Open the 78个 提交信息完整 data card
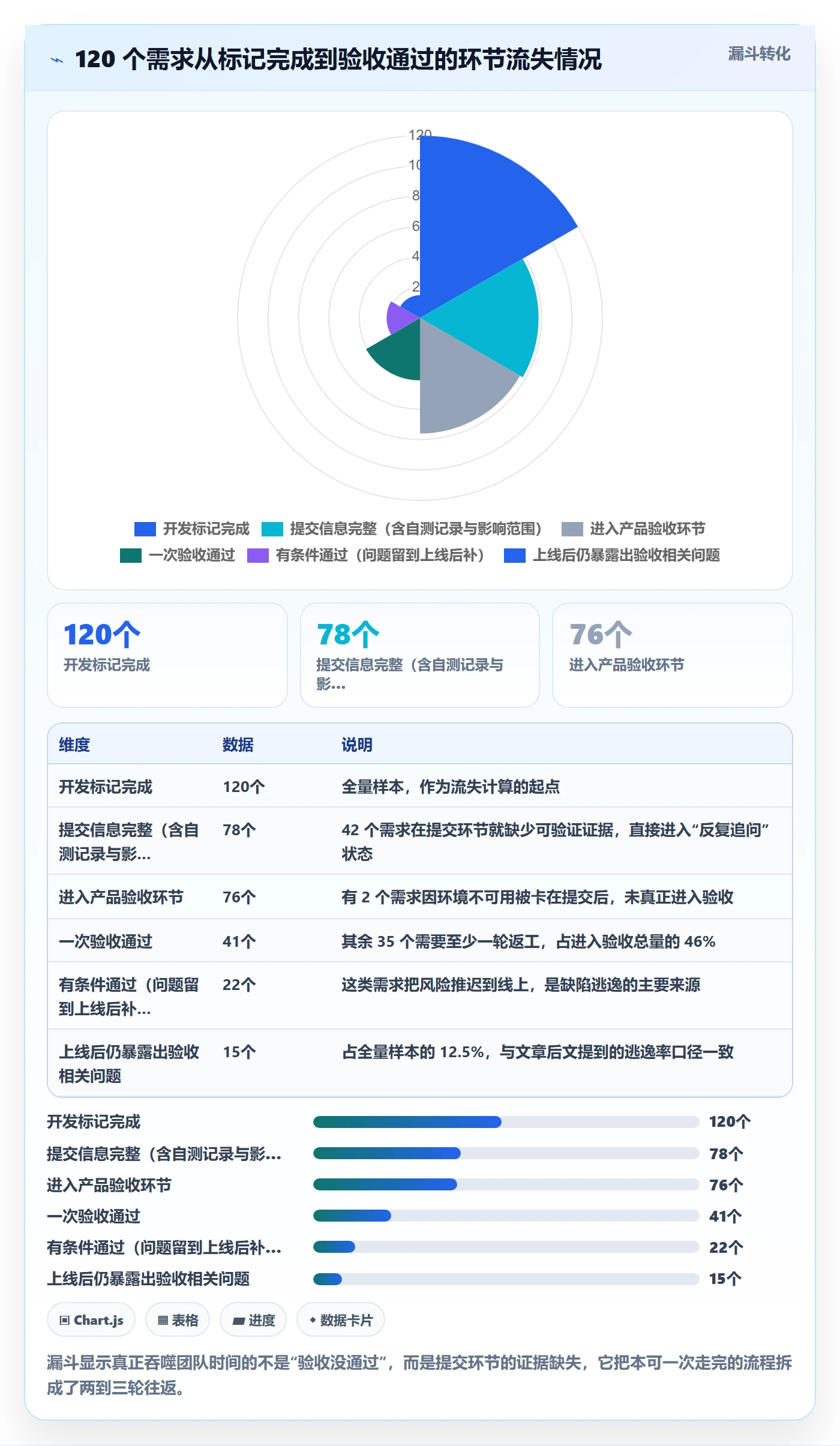The image size is (840, 1446). [x=420, y=655]
